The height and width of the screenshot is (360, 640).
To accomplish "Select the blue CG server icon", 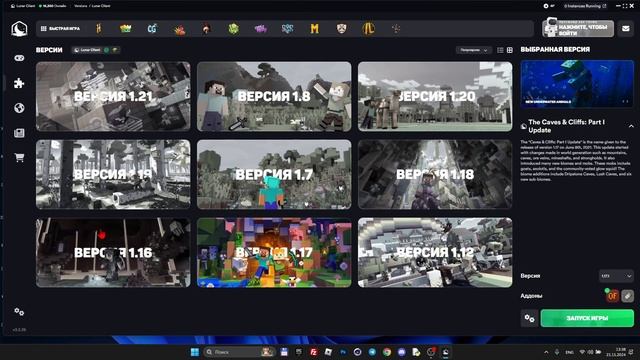I will click(x=152, y=29).
